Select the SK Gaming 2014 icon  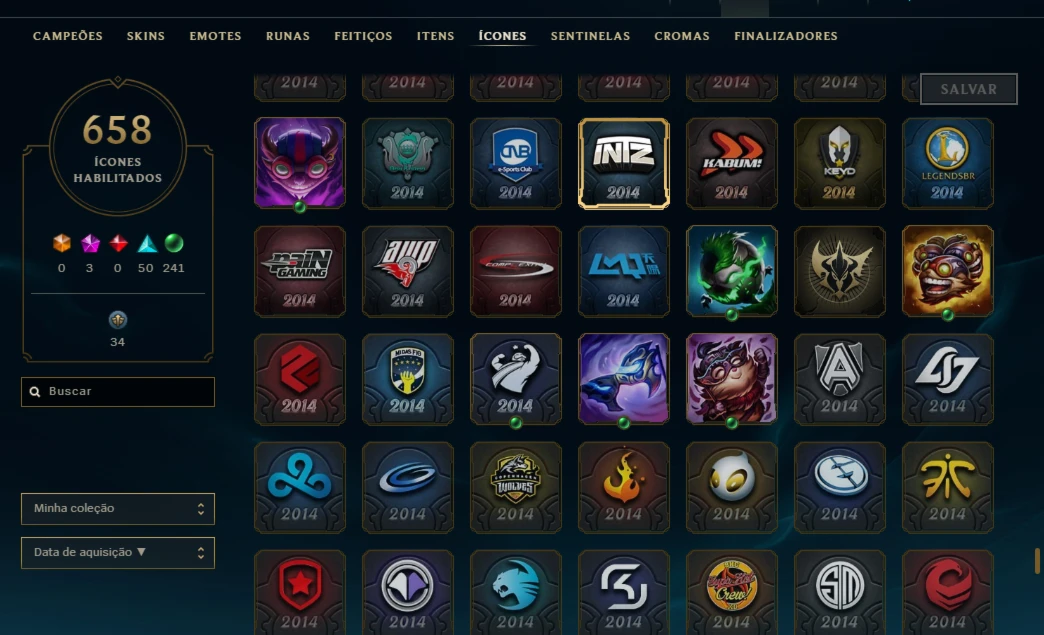click(624, 592)
